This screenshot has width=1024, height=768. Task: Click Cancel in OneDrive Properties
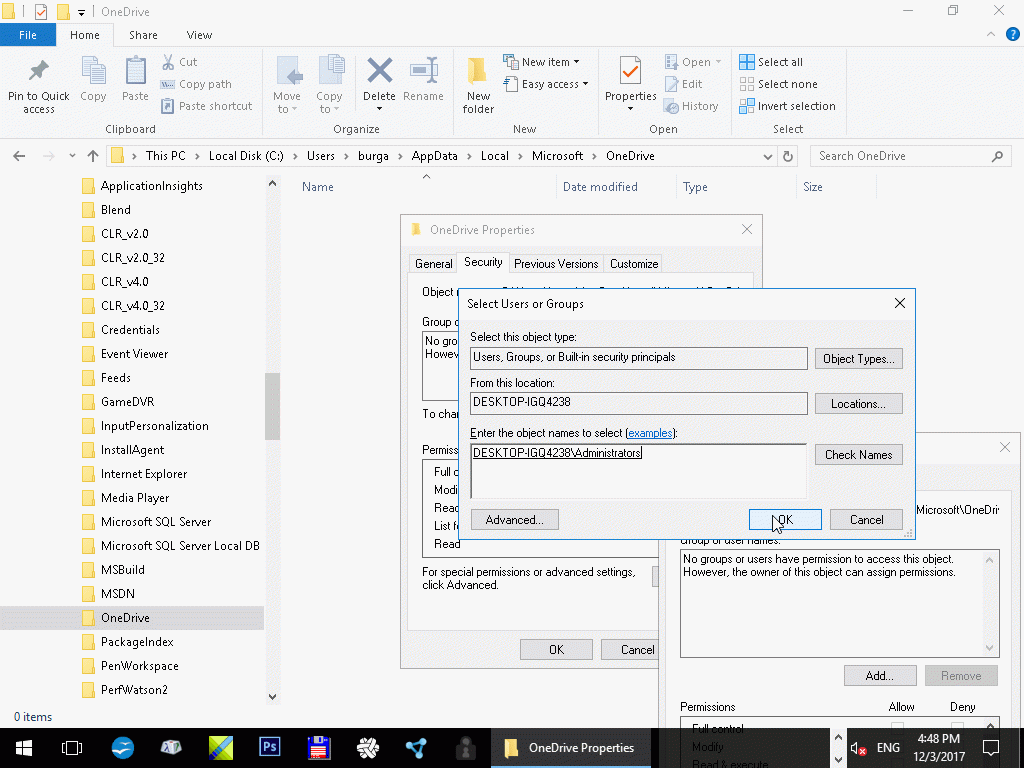click(630, 650)
